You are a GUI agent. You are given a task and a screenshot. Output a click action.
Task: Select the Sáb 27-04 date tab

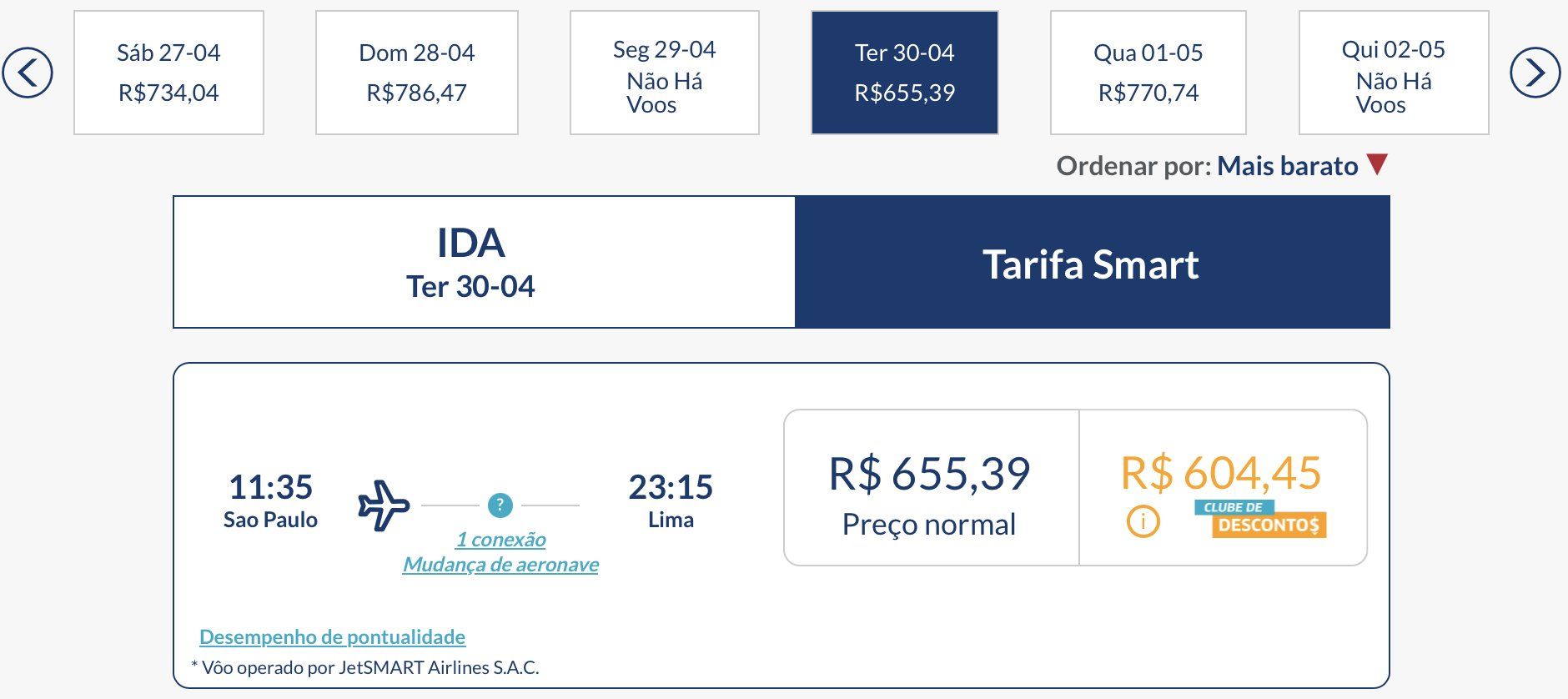[x=168, y=73]
